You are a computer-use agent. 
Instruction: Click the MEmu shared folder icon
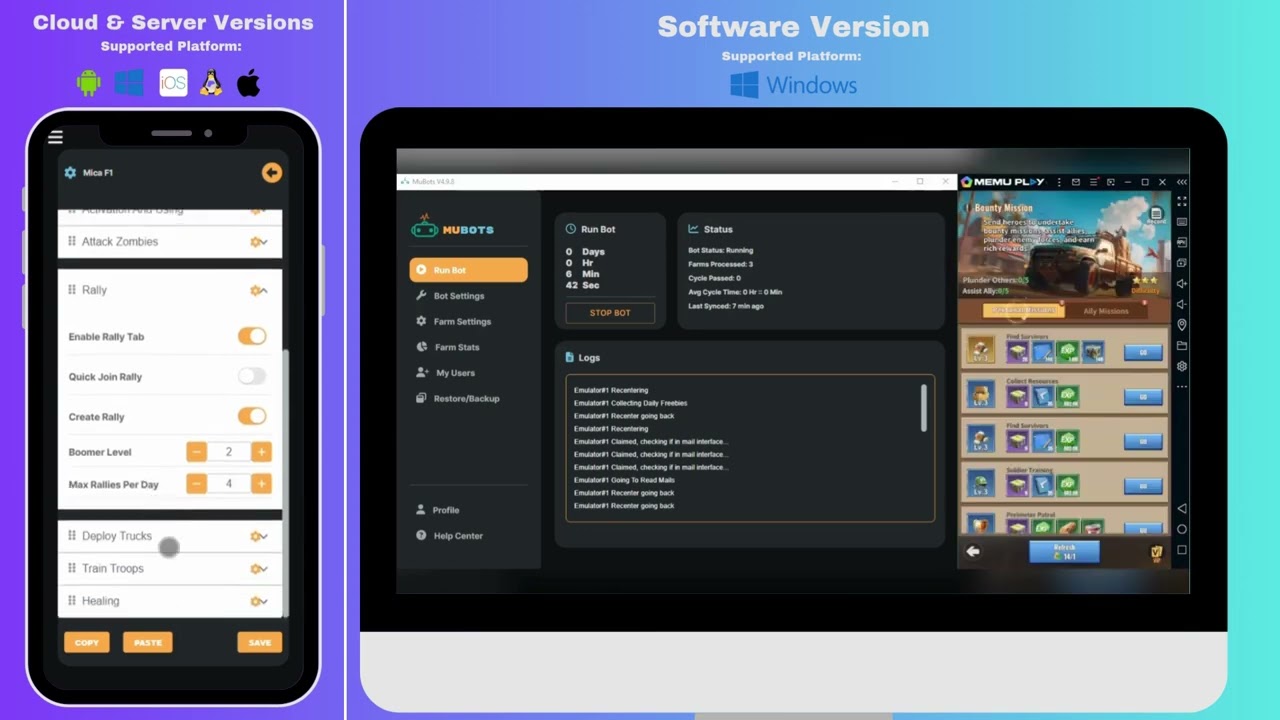click(1182, 346)
